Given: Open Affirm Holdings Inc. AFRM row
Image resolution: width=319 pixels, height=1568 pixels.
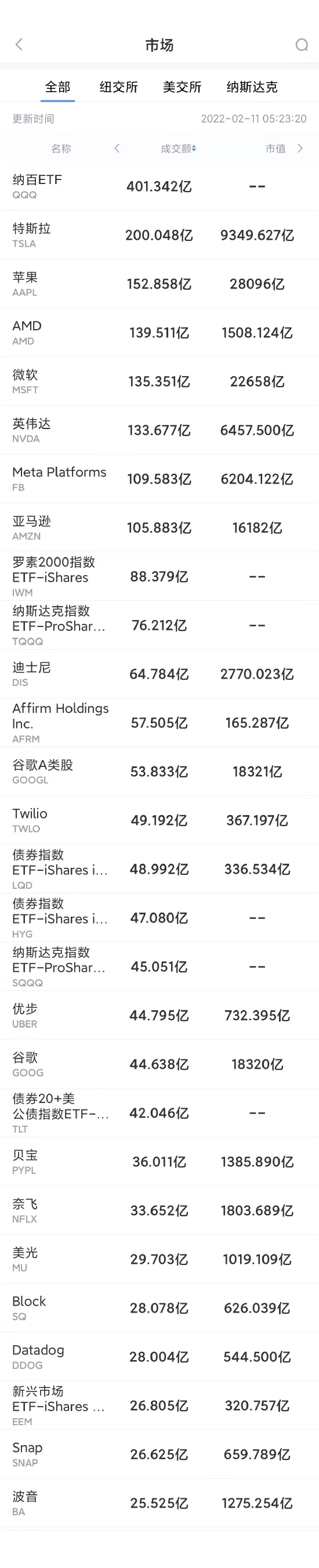Looking at the screenshot, I should point(159,723).
